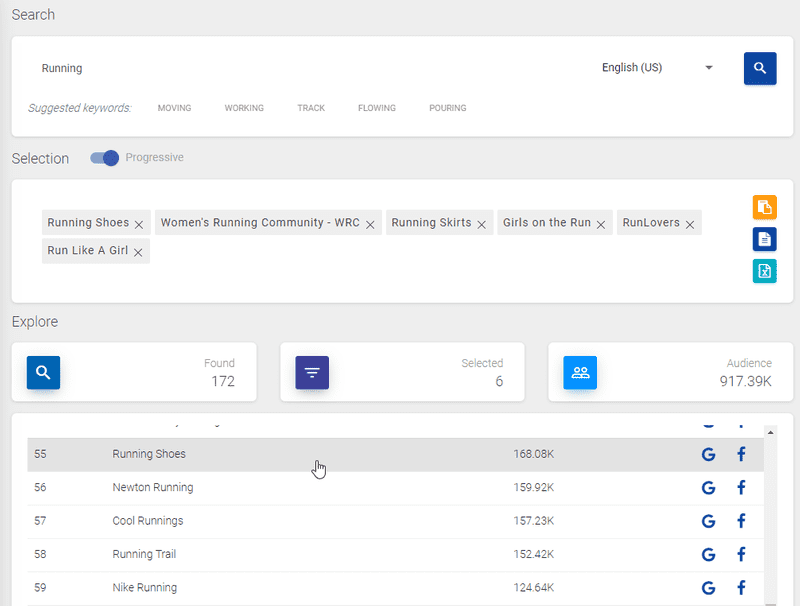800x606 pixels.
Task: Open Google search for Running Trail
Action: pyautogui.click(x=708, y=554)
